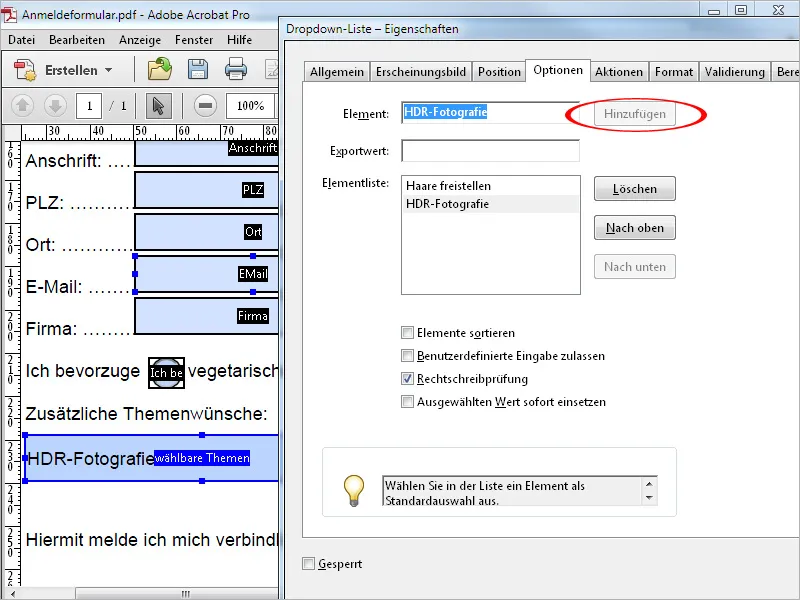Select the Optionen tab

coord(558,70)
